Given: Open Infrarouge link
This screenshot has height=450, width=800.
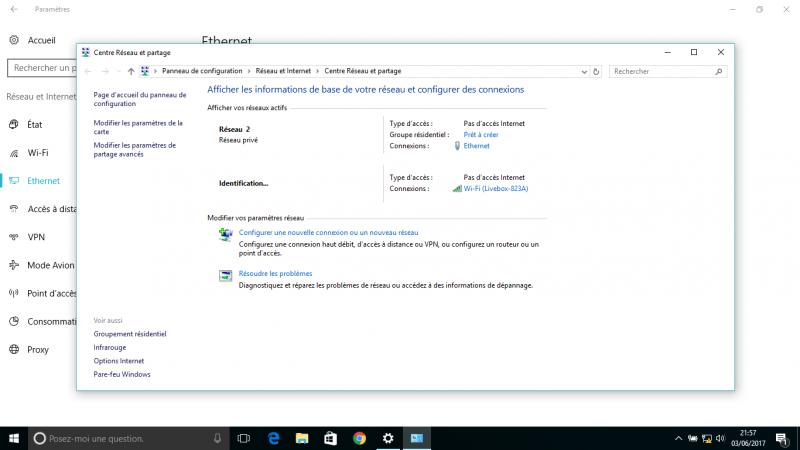Looking at the screenshot, I should [110, 347].
